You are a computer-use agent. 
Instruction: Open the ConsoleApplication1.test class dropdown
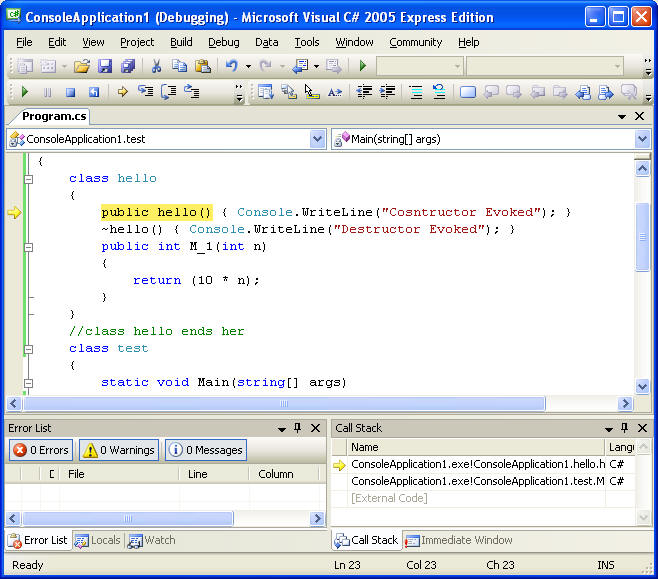coord(318,139)
